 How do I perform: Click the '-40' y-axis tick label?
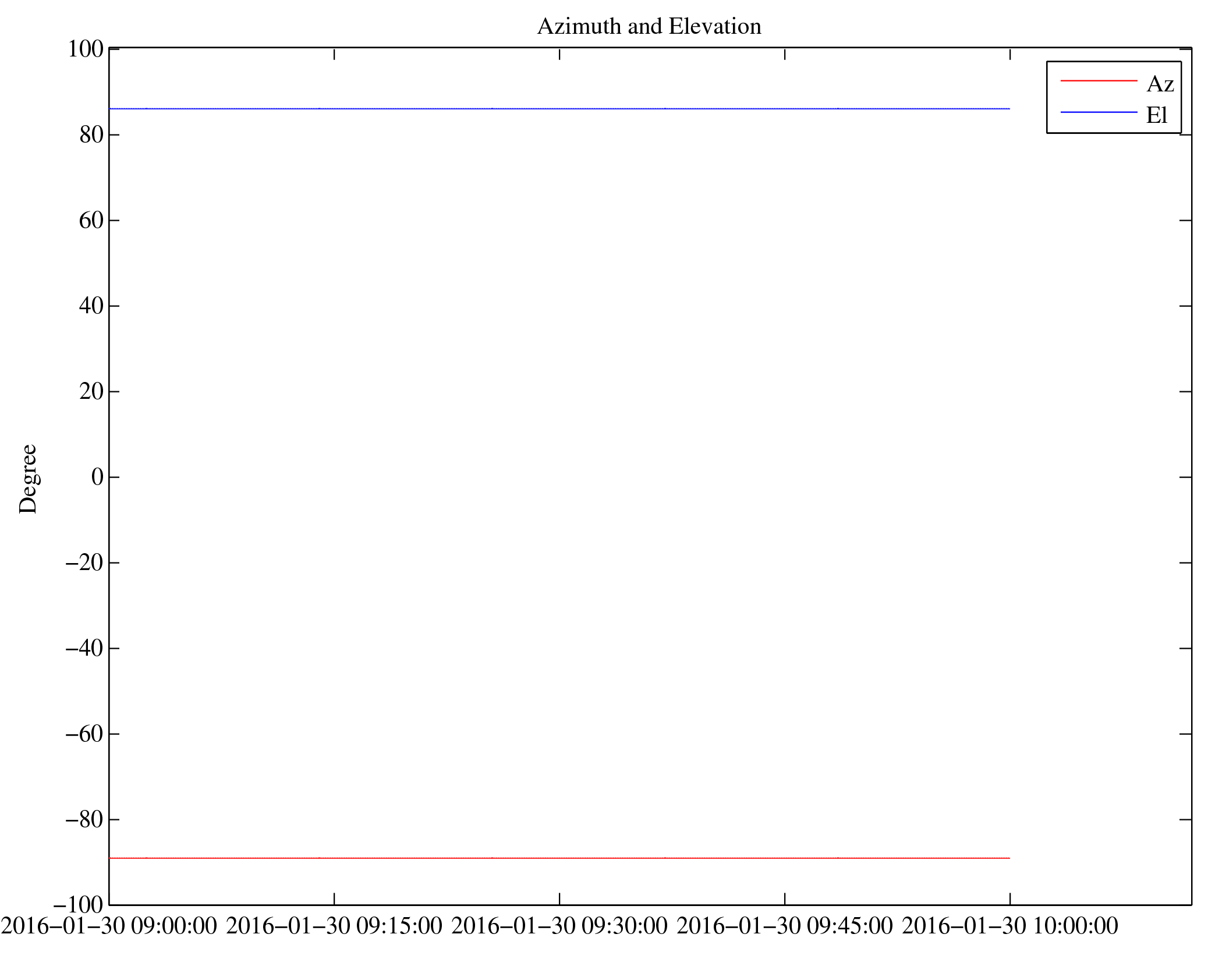coord(84,648)
